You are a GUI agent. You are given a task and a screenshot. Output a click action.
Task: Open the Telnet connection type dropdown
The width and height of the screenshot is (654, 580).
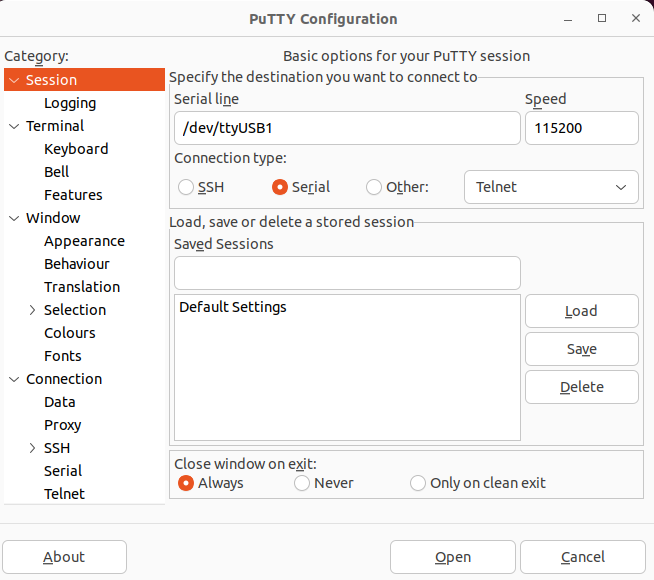point(551,187)
